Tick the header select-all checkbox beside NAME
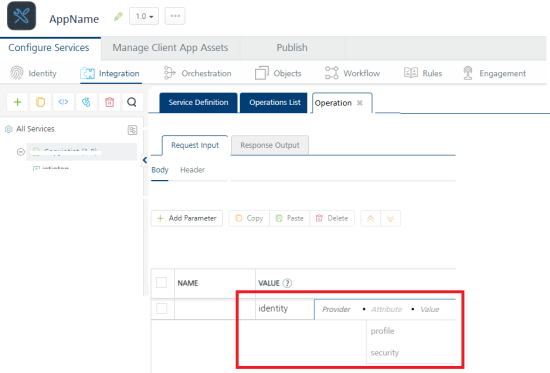The width and height of the screenshot is (550, 373). [161, 282]
